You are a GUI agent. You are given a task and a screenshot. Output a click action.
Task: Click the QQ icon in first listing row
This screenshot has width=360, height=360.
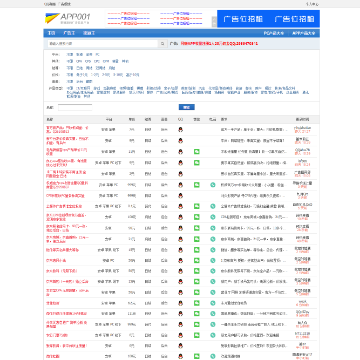(181, 130)
